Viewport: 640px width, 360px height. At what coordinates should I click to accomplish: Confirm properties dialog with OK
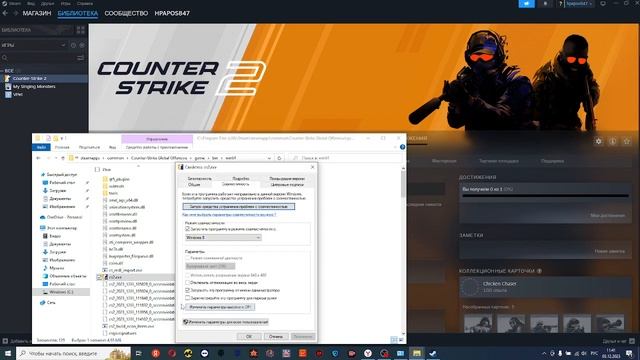[249, 336]
